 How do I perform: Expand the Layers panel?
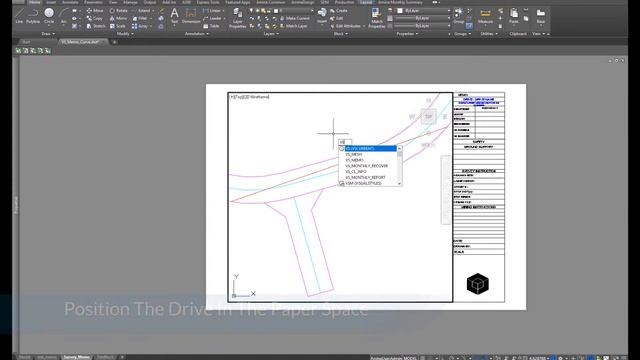point(271,34)
